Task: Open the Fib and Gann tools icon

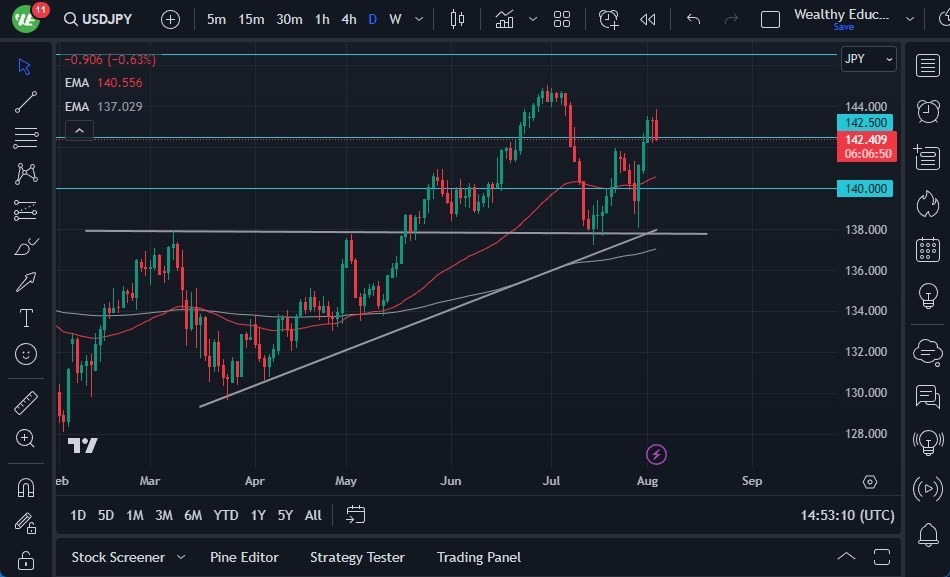Action: click(x=25, y=137)
